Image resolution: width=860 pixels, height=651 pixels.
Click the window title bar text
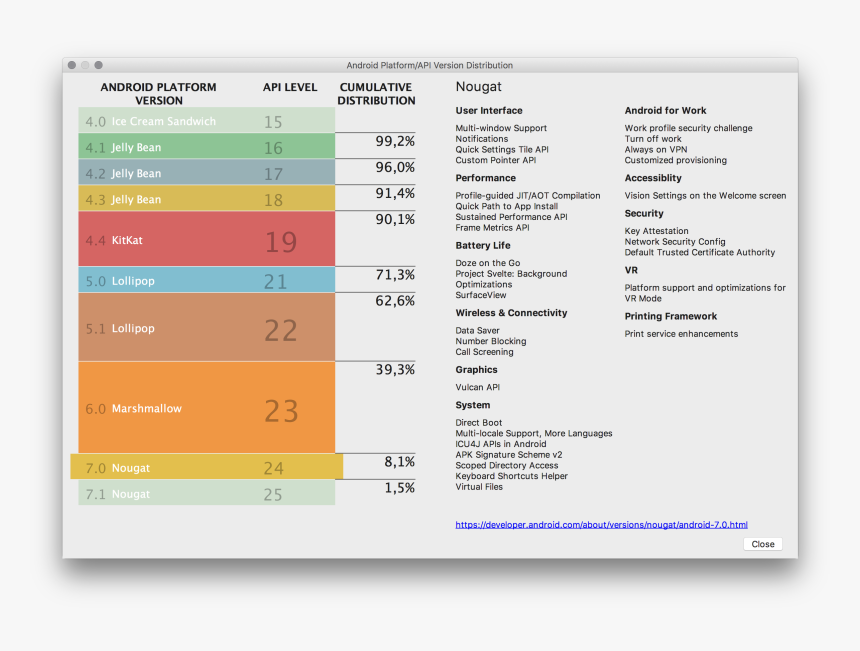coord(429,65)
